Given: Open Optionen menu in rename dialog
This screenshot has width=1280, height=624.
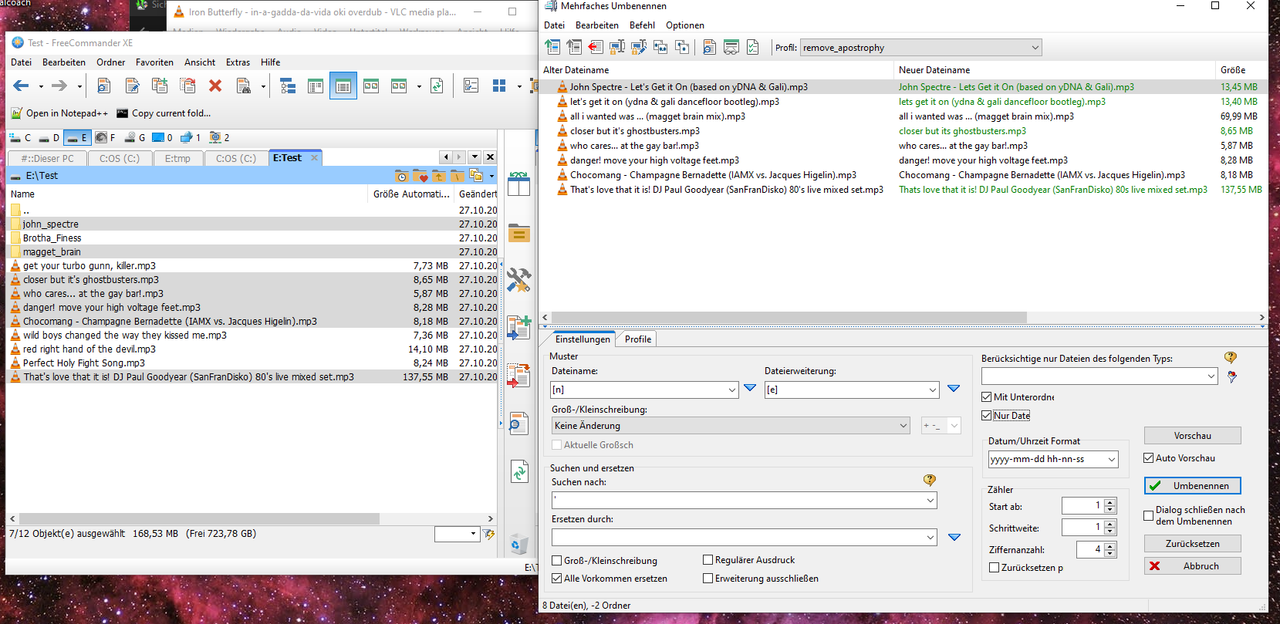Looking at the screenshot, I should (x=685, y=25).
